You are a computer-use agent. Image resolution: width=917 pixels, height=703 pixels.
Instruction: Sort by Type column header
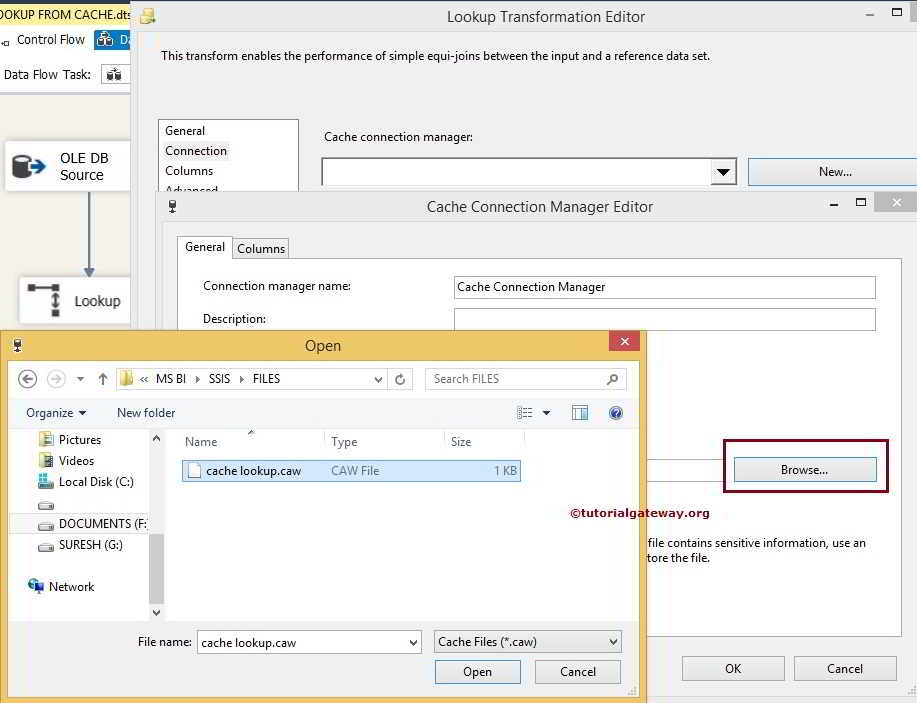click(x=344, y=442)
